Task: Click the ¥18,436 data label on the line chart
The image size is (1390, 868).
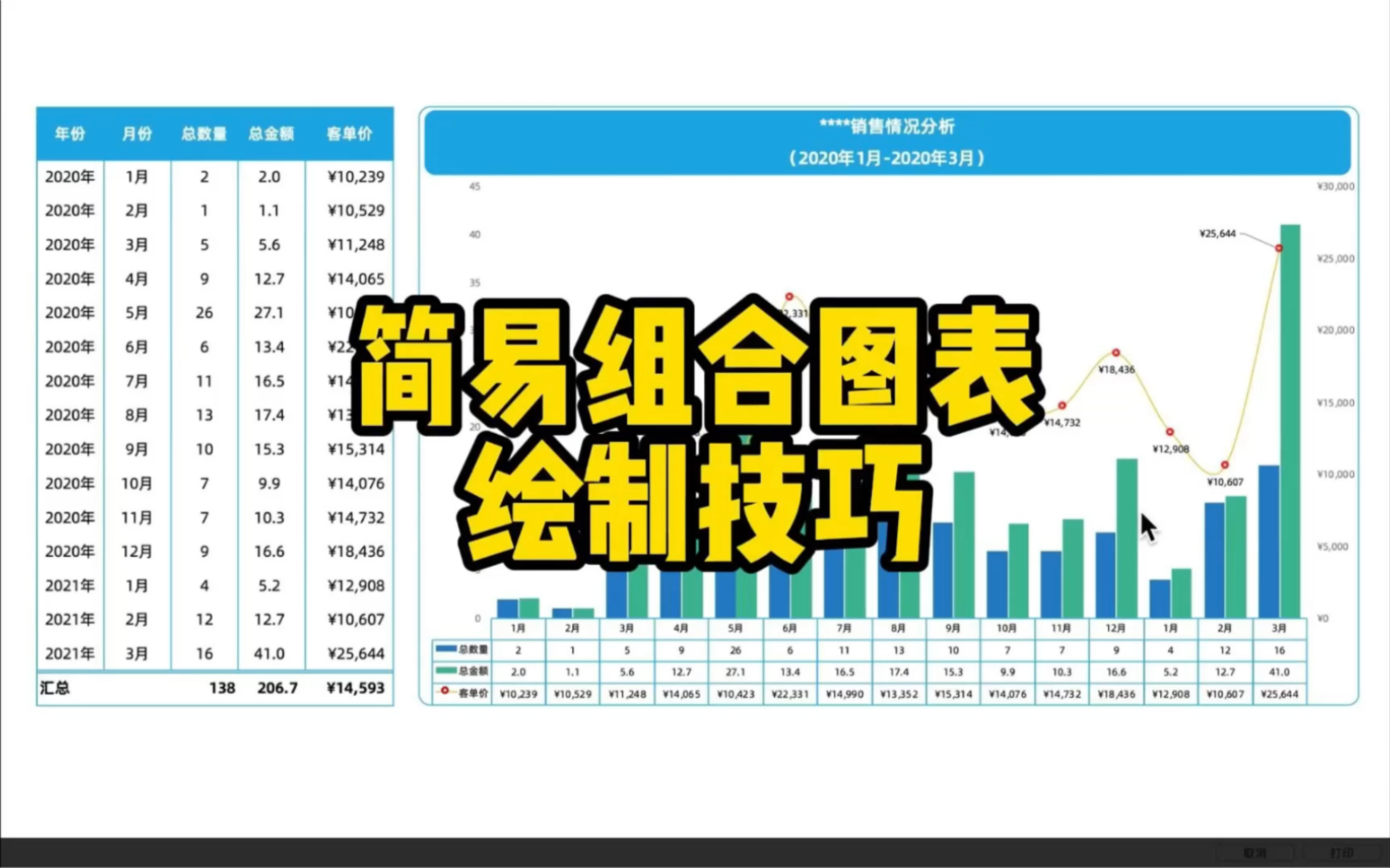Action: pos(1117,369)
